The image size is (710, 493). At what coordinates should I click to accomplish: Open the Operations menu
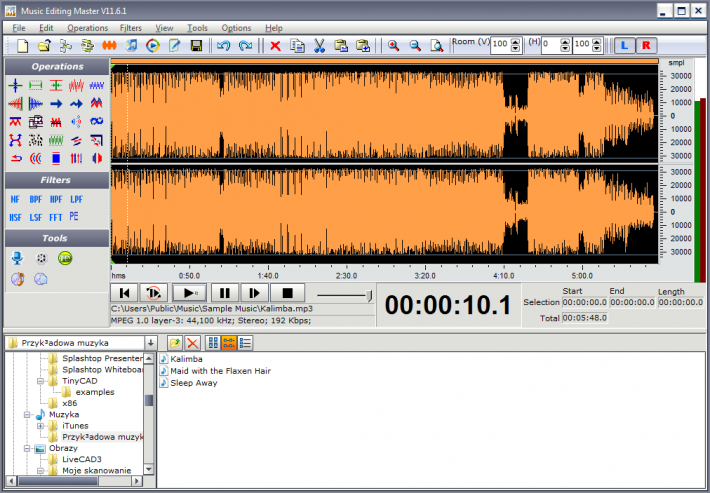click(87, 28)
